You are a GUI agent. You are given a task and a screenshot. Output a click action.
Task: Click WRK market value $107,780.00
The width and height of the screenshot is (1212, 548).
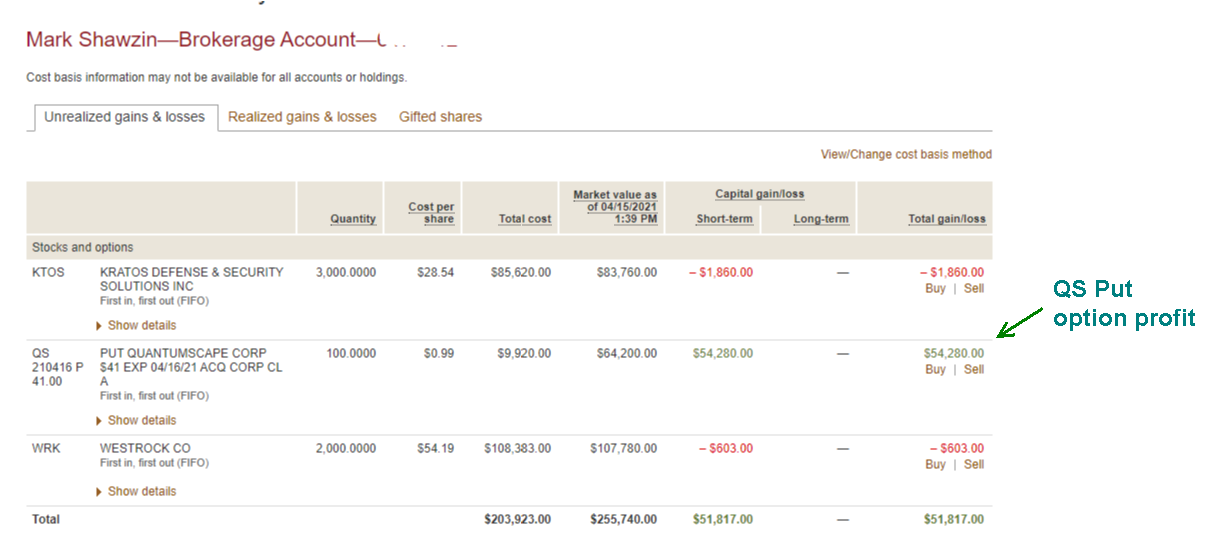(x=624, y=448)
